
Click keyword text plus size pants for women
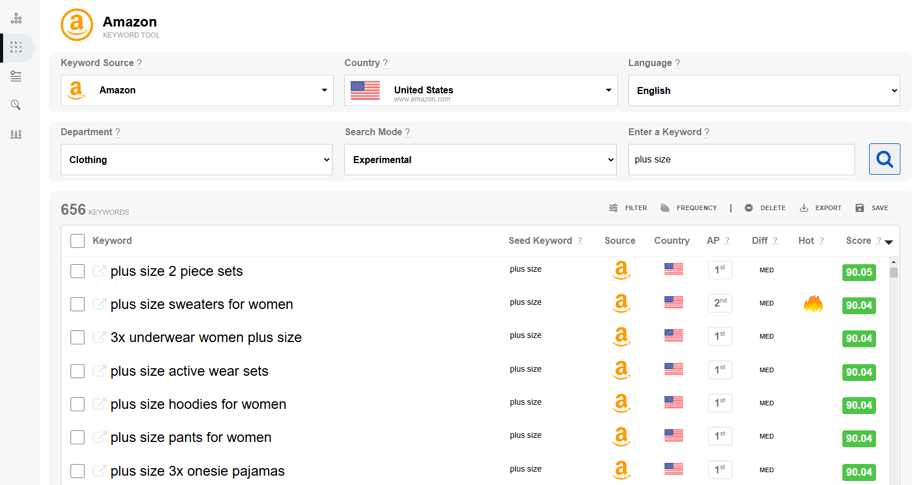(191, 437)
